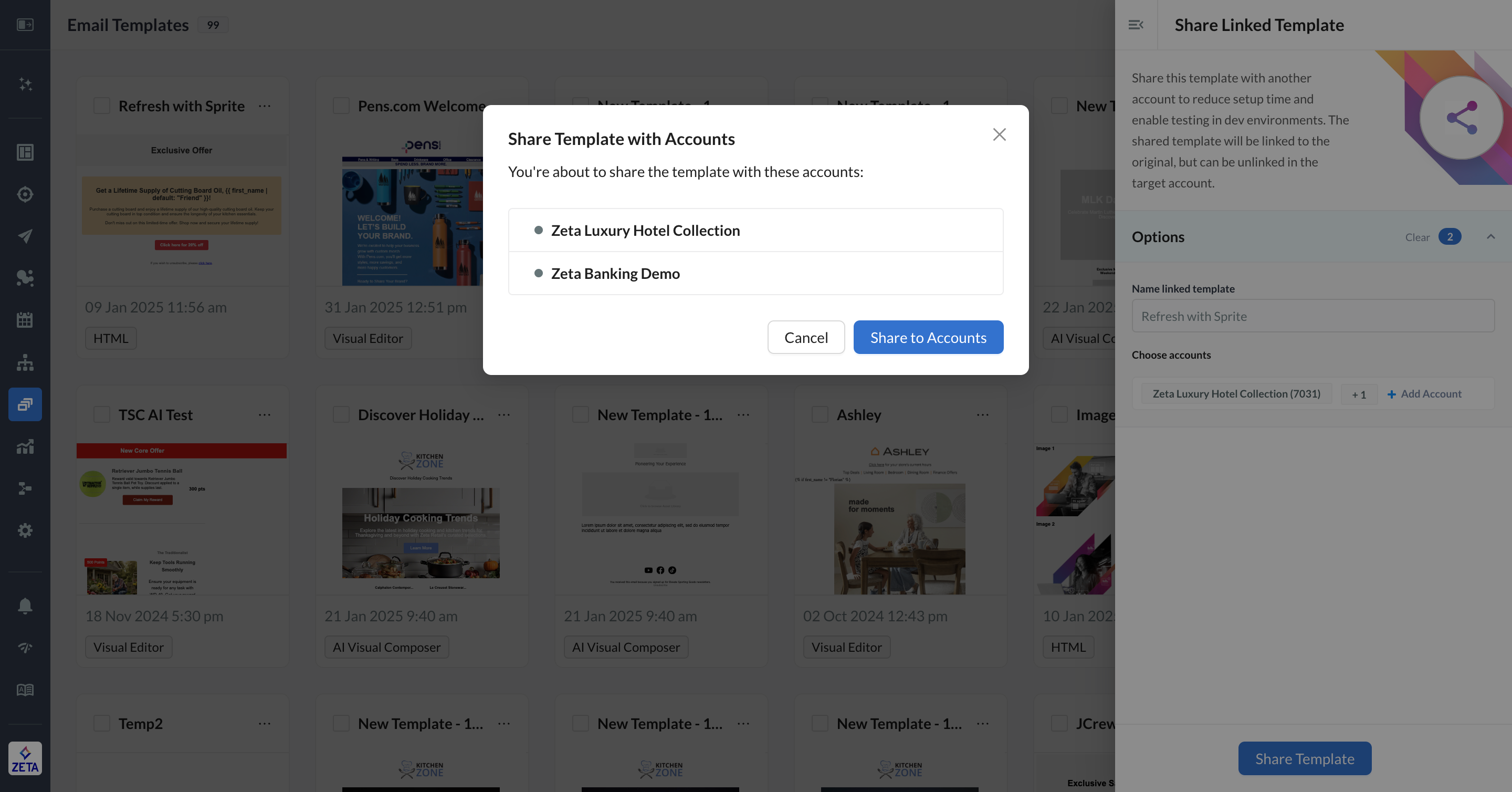Click the Email Templates page title
The width and height of the screenshot is (1512, 792).
[128, 25]
